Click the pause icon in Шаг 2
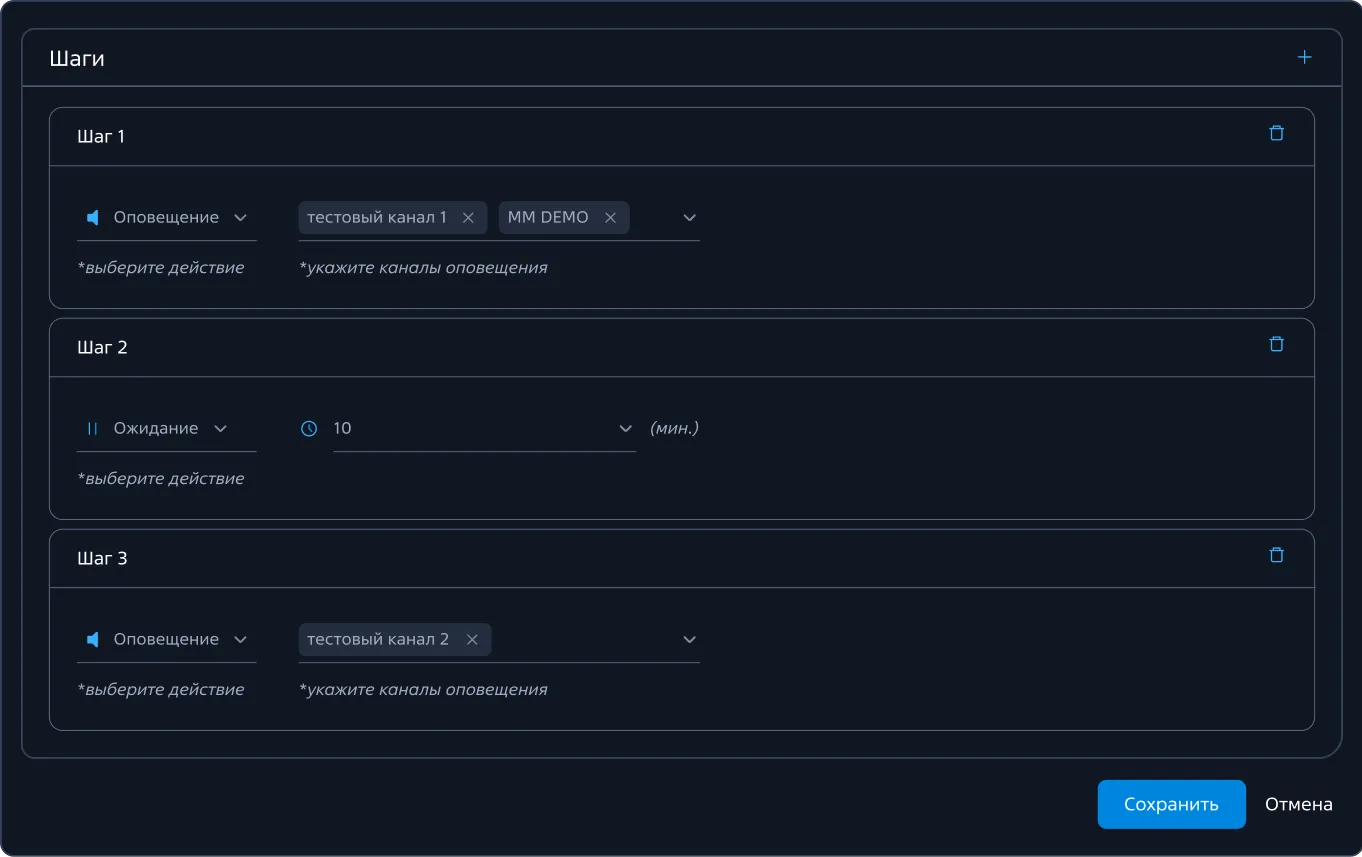1362x857 pixels. coord(93,429)
